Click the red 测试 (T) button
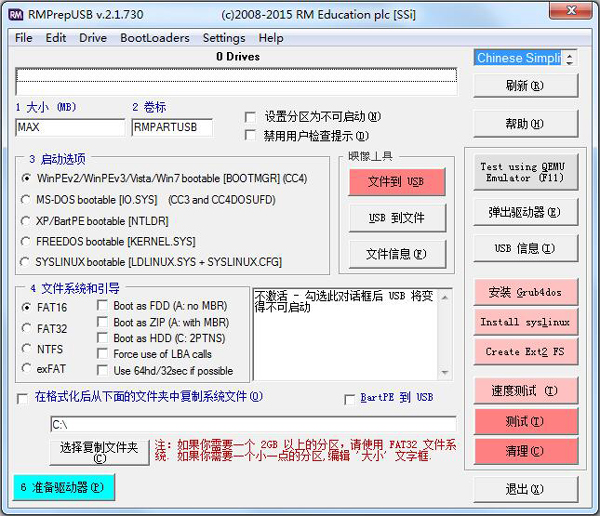This screenshot has height=516, width=600. 525,421
